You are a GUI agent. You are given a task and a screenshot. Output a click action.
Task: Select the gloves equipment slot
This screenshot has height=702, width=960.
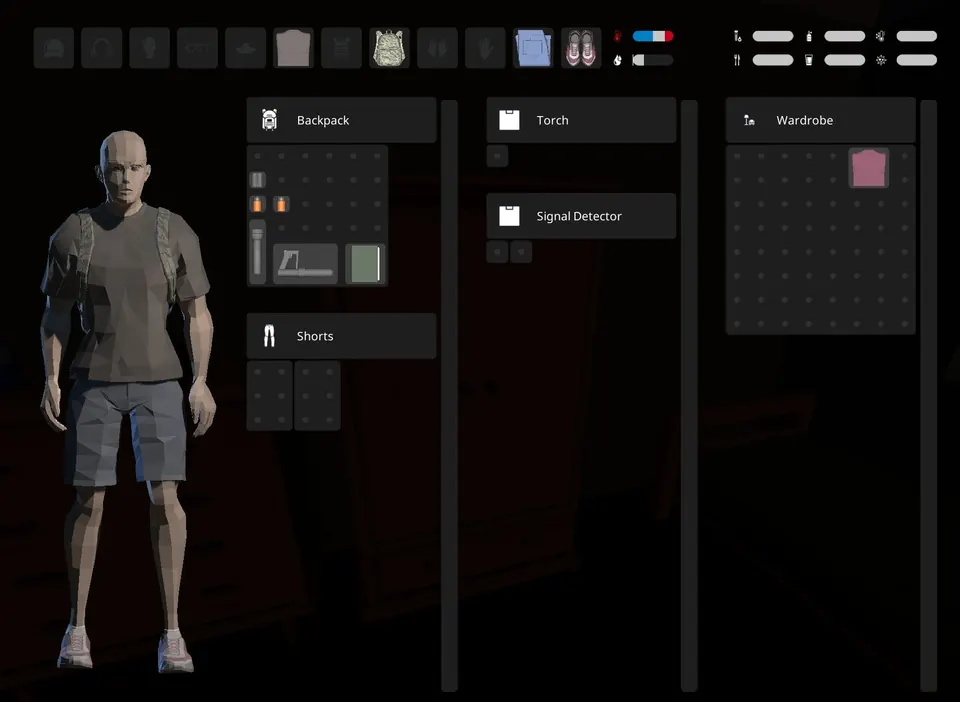coord(437,48)
